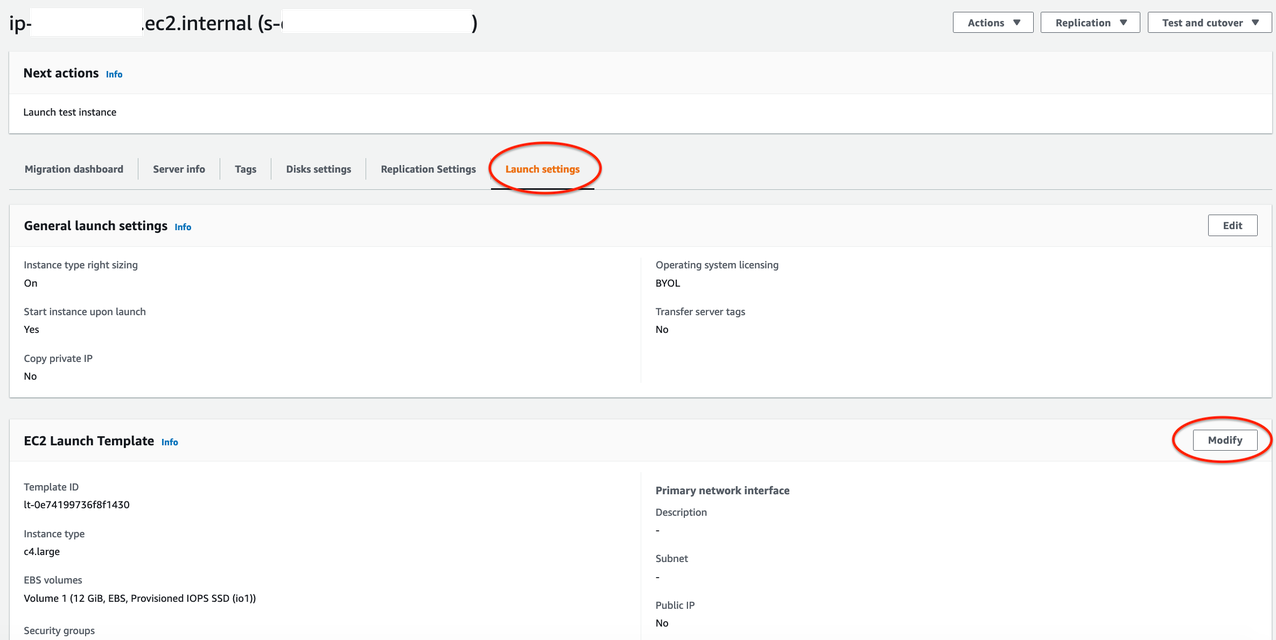Select the Launch settings tab
This screenshot has height=640, width=1276.
(543, 169)
